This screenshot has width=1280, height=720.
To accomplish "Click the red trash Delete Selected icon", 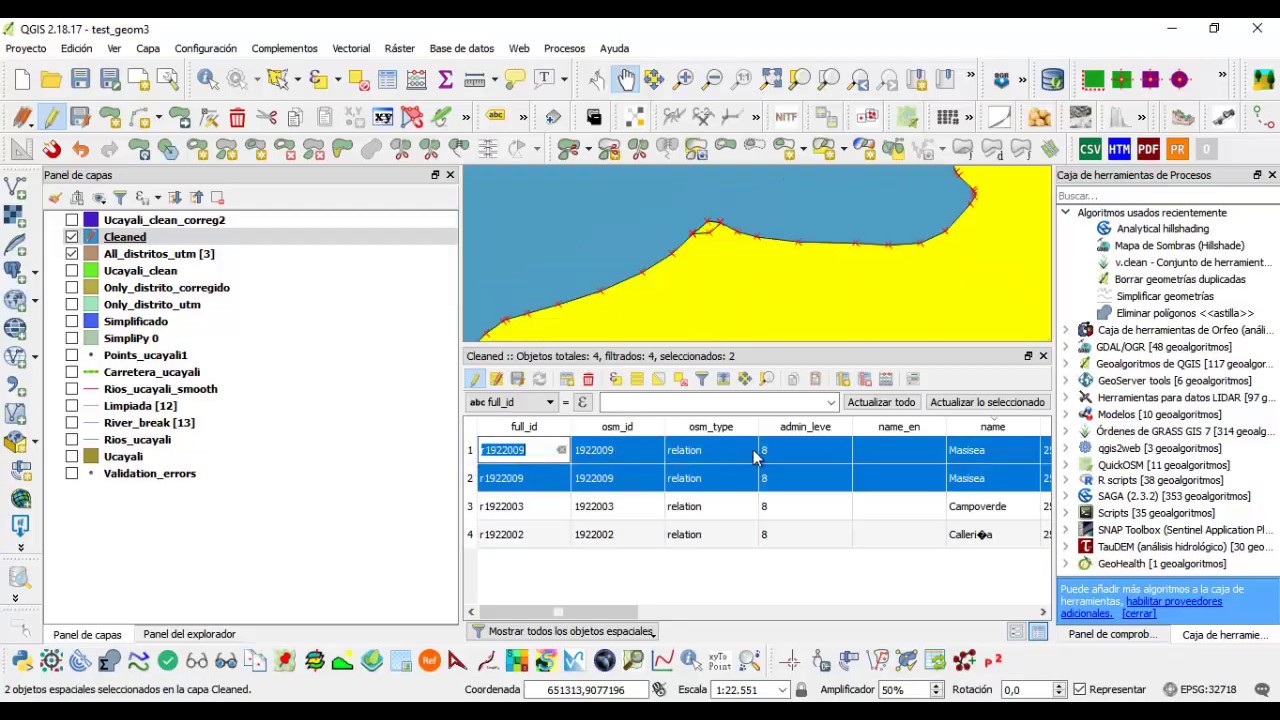I will coord(237,117).
